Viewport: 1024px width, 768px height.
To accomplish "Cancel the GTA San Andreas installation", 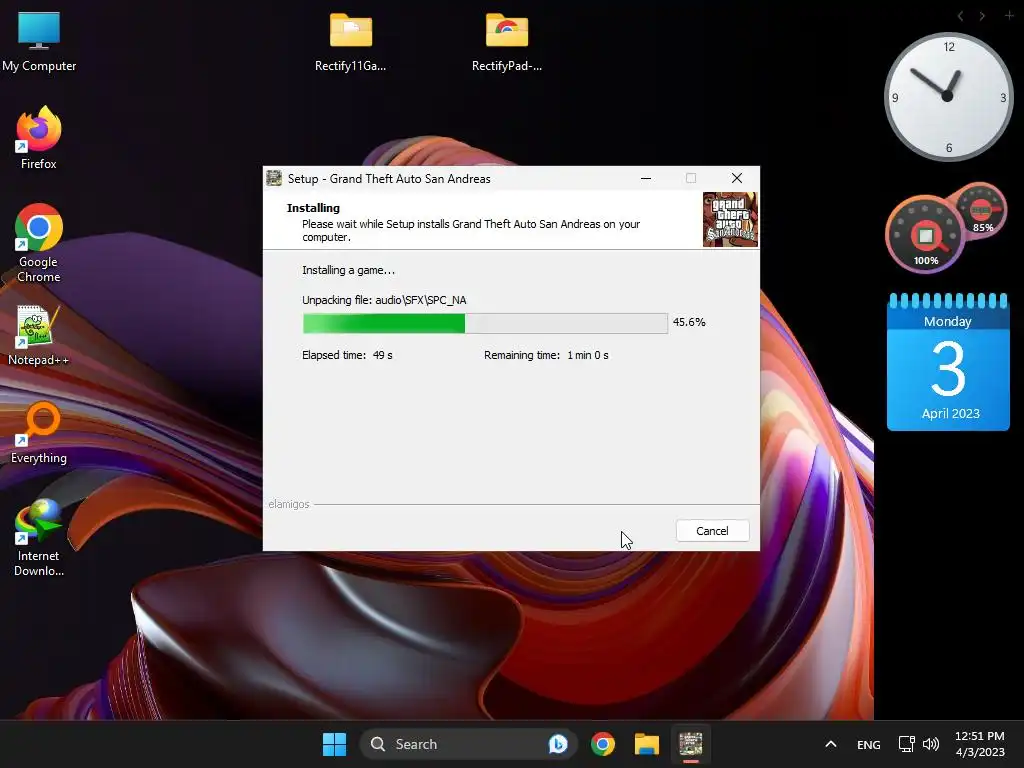I will pos(712,531).
